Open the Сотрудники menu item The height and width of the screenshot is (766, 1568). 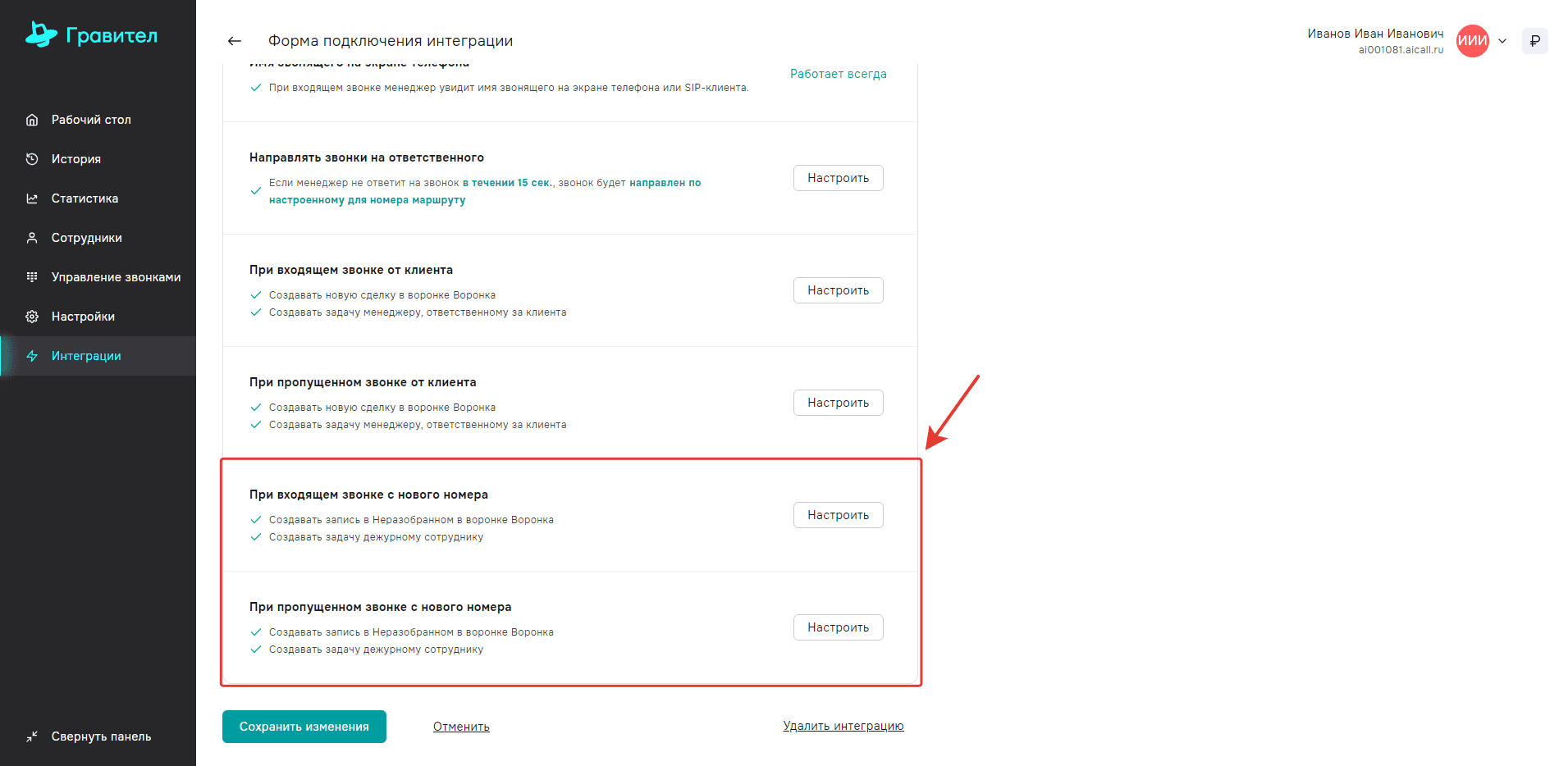pyautogui.click(x=86, y=238)
